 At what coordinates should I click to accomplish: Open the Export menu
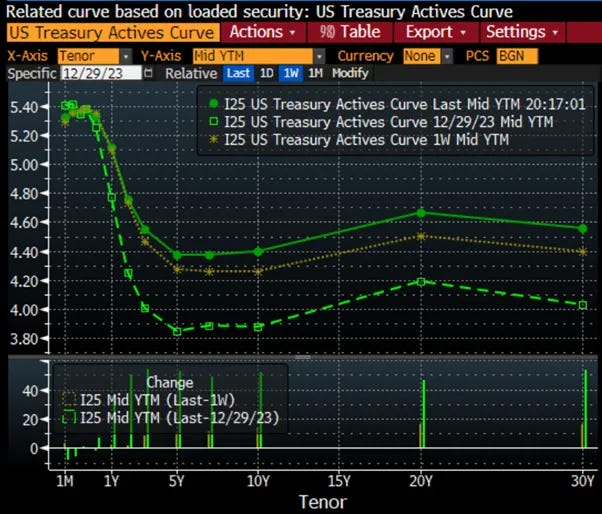point(436,32)
